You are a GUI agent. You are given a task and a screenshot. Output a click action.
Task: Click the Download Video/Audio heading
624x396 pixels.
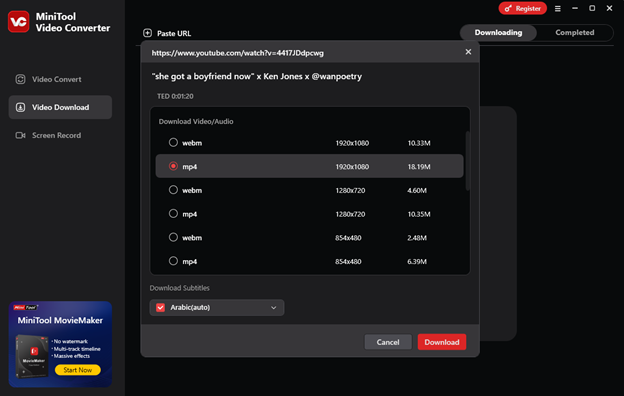tap(196, 121)
